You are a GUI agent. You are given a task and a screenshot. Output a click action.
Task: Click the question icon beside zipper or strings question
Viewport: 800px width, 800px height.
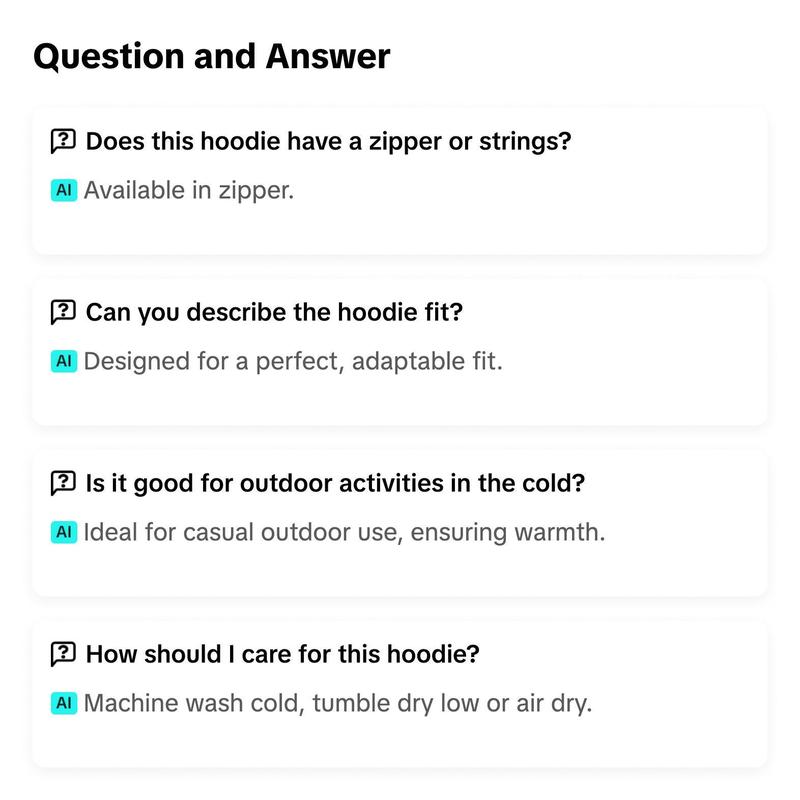tap(63, 141)
